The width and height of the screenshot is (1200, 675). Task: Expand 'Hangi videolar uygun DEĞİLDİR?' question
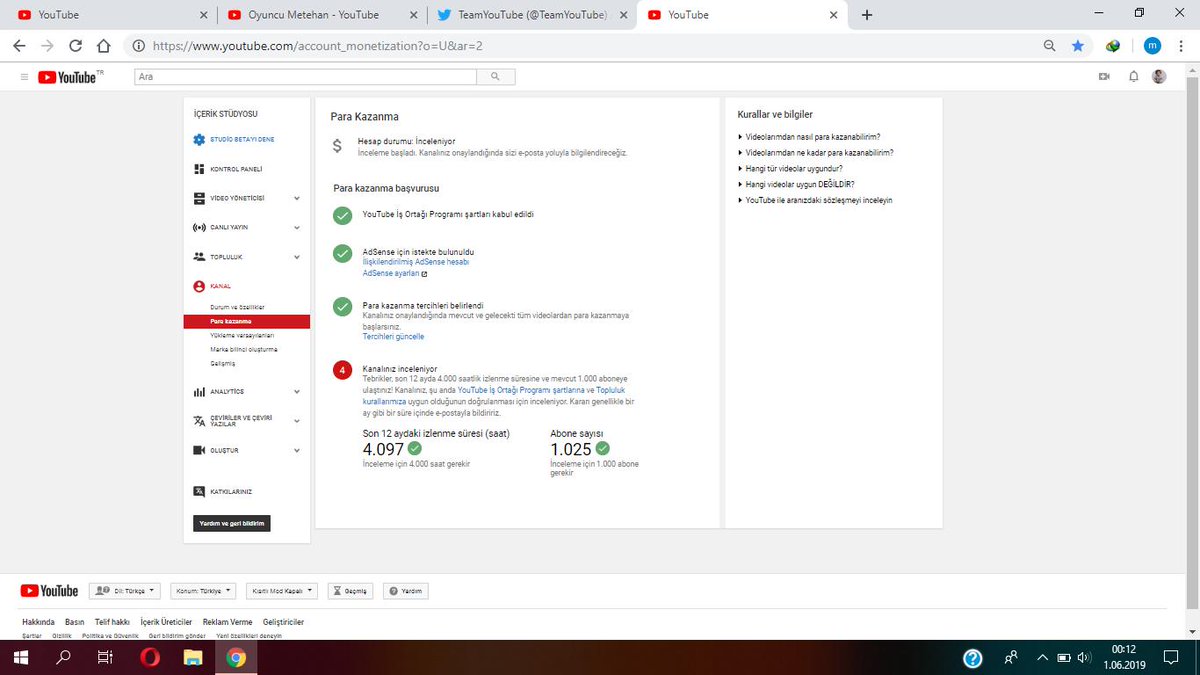point(799,184)
